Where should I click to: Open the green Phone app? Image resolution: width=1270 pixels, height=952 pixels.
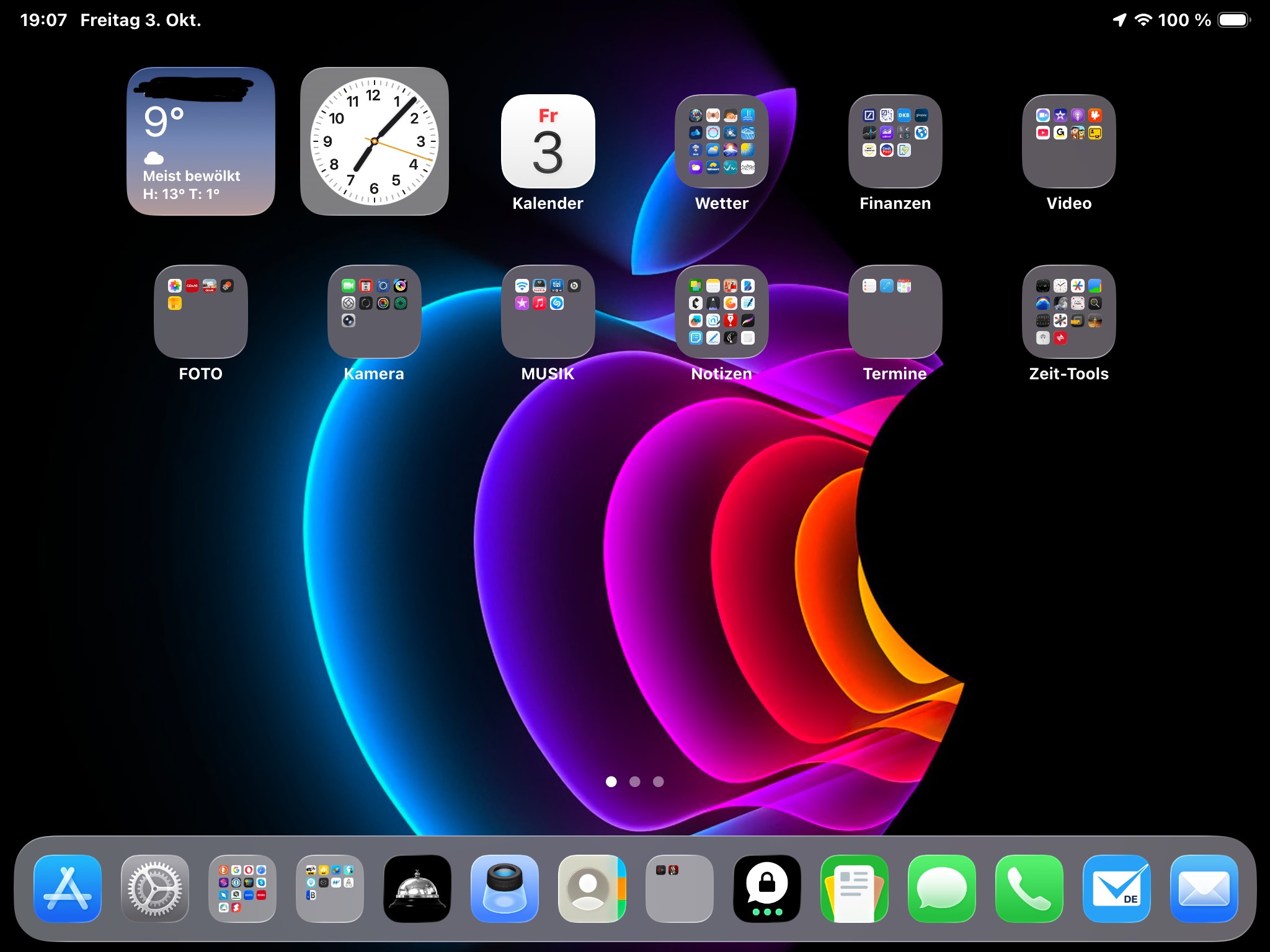point(1029,888)
